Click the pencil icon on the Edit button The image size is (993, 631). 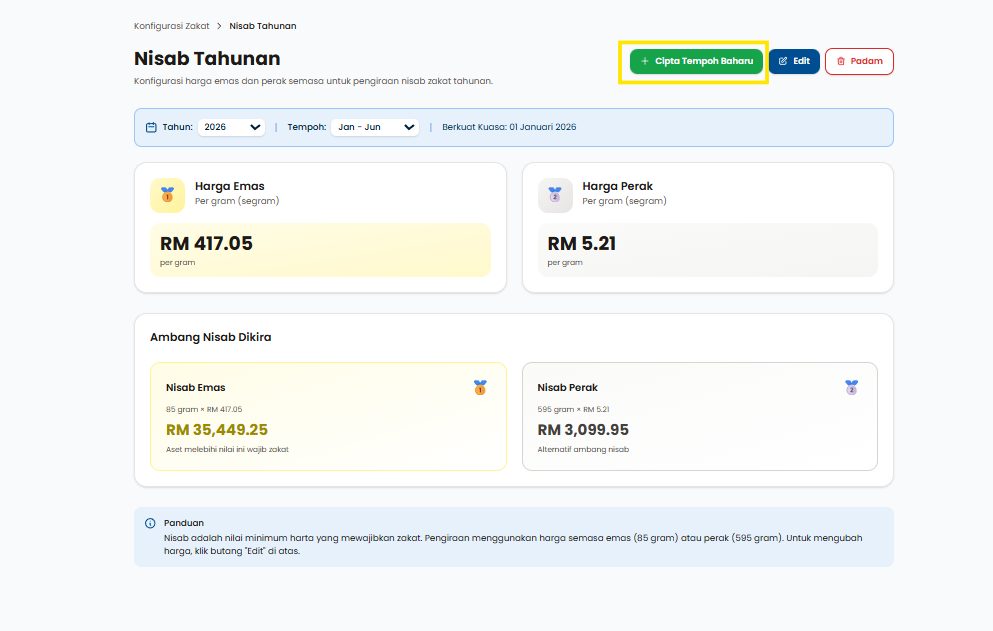click(x=783, y=61)
